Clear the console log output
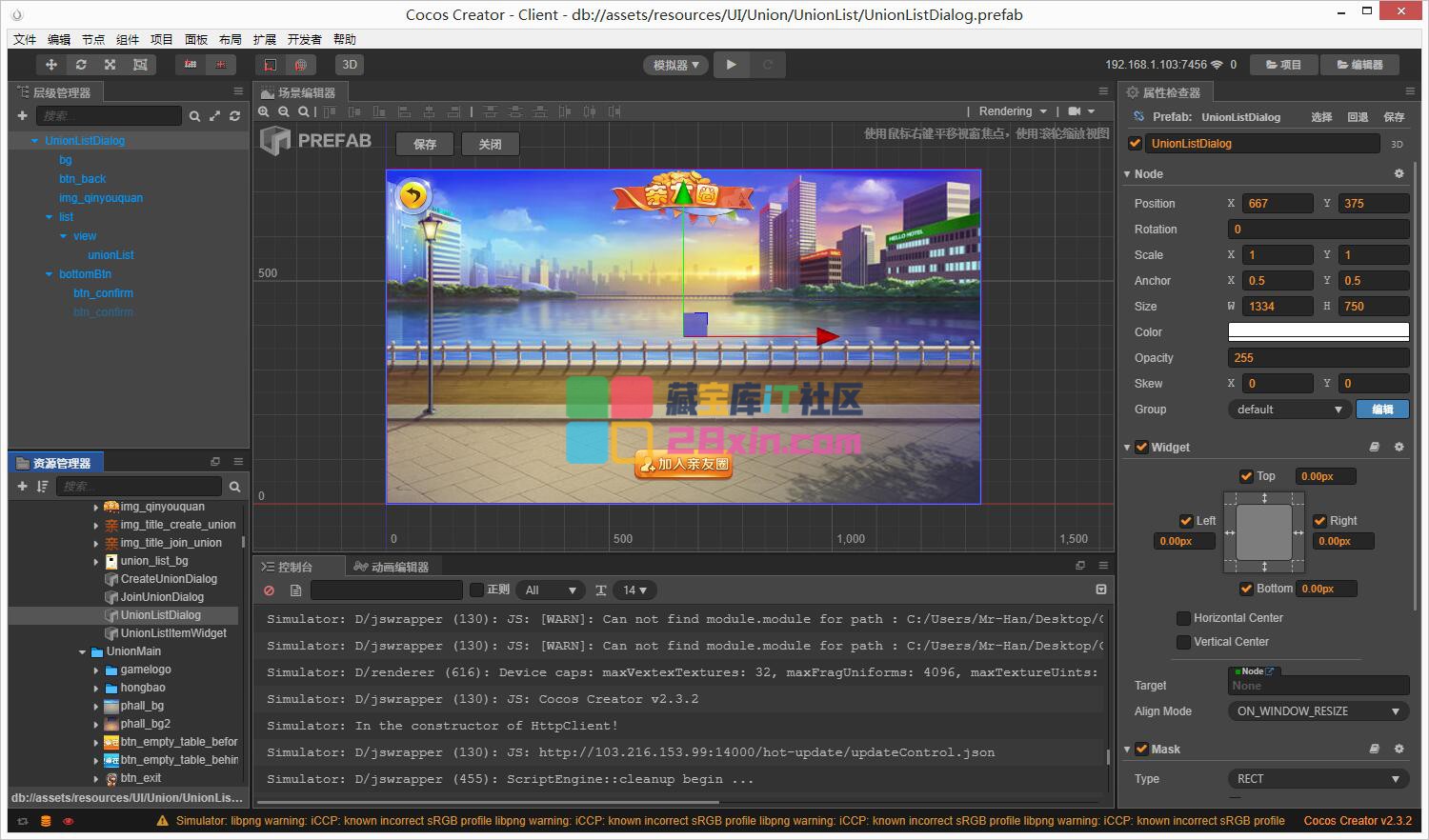Screen dimensions: 1429x840 (270, 590)
